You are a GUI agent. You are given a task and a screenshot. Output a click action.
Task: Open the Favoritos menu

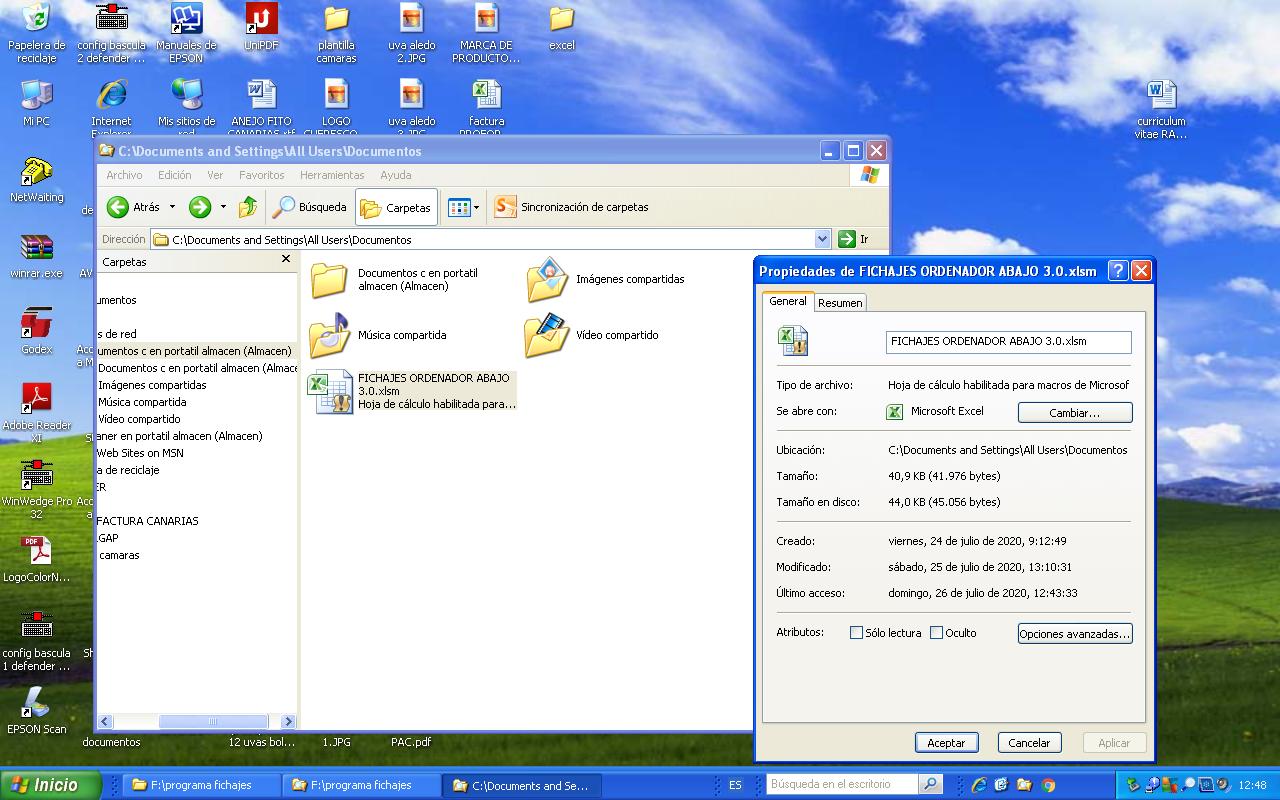(x=261, y=175)
